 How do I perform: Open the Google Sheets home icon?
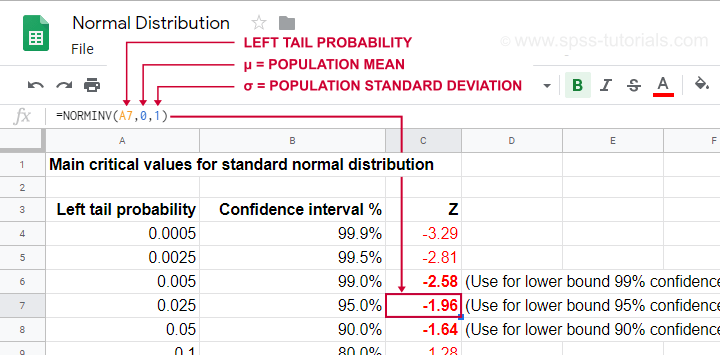click(36, 33)
